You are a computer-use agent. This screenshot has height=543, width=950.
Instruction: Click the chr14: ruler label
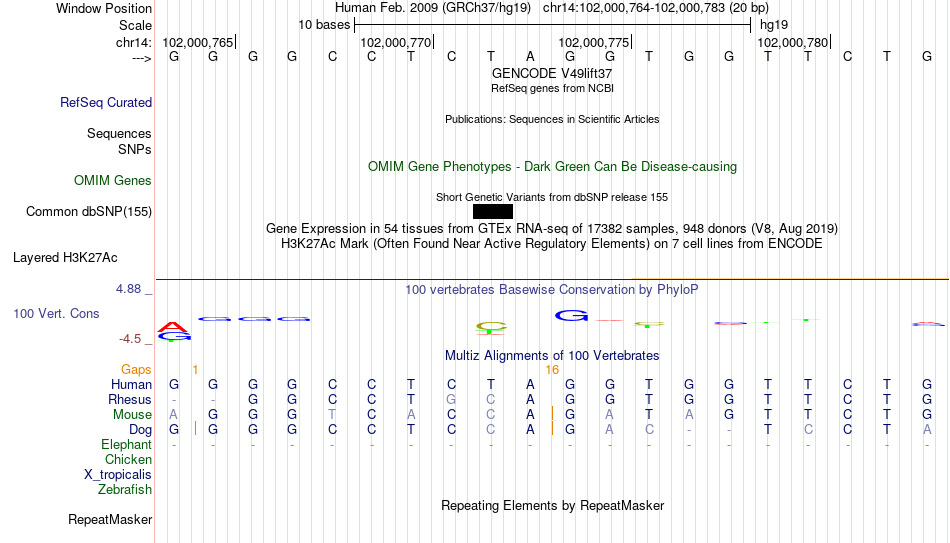coord(134,42)
